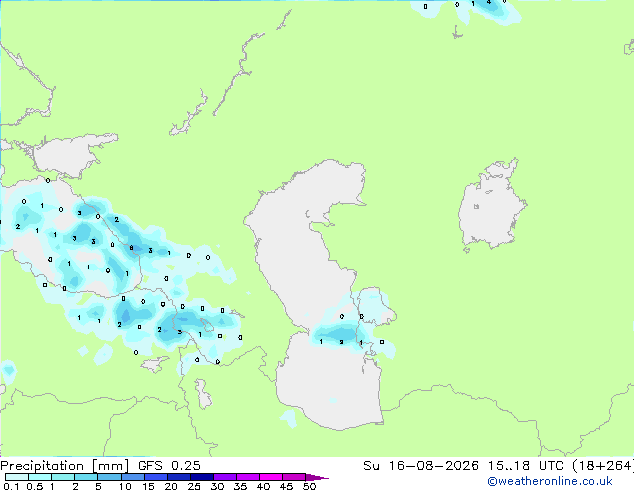Click the 30–35 mm purple legend swatch
Screen dimensions: 634x490
[x=224, y=477]
